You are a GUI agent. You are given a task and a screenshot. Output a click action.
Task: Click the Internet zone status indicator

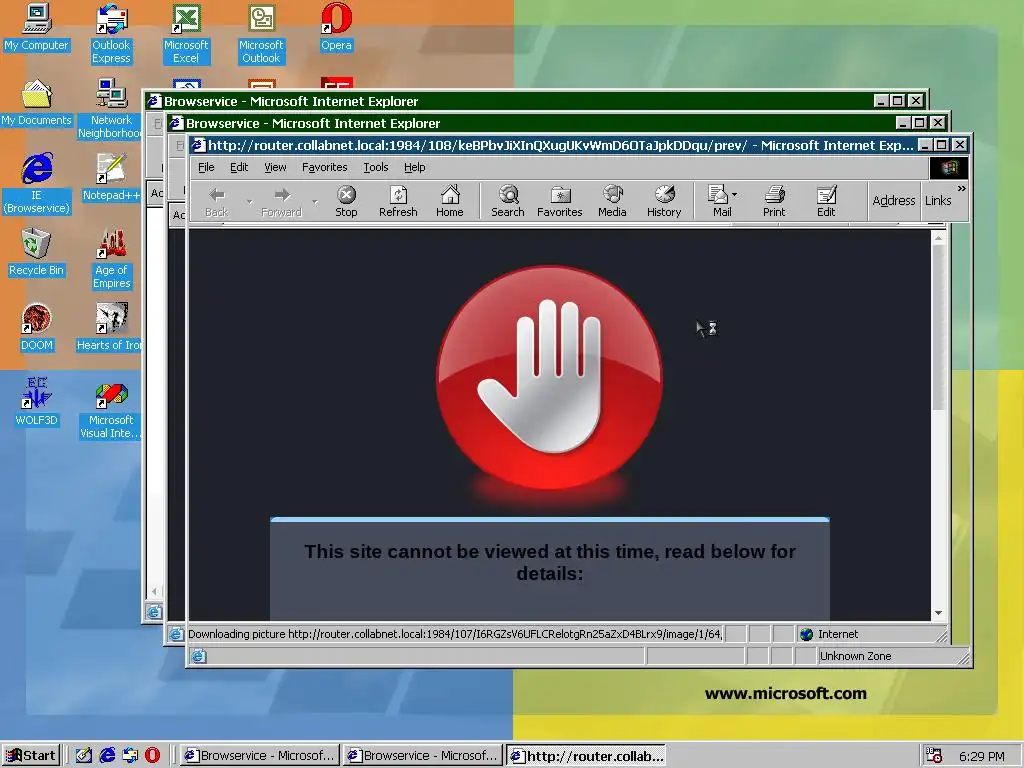click(x=829, y=634)
